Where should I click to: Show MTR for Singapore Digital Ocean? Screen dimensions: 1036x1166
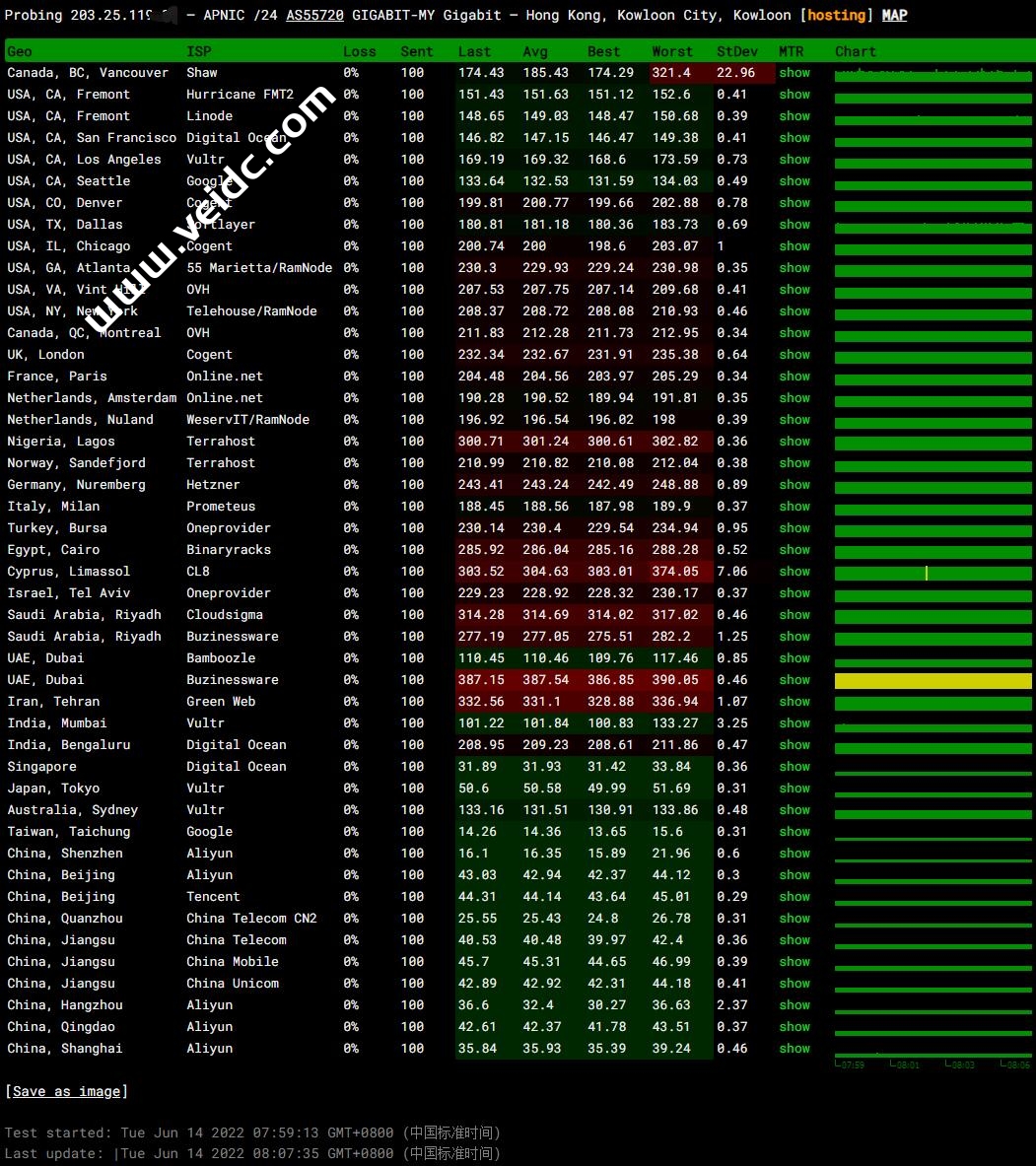(794, 766)
